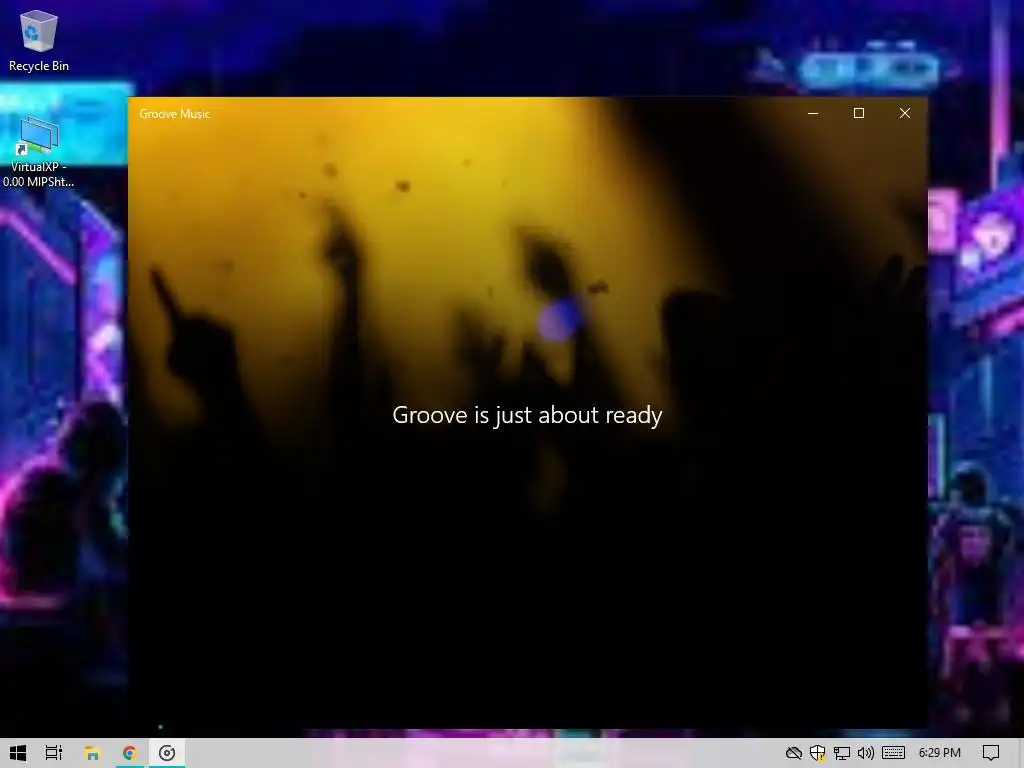Select the VirtualXP desktop shortcut
This screenshot has height=768, width=1024.
point(39,152)
